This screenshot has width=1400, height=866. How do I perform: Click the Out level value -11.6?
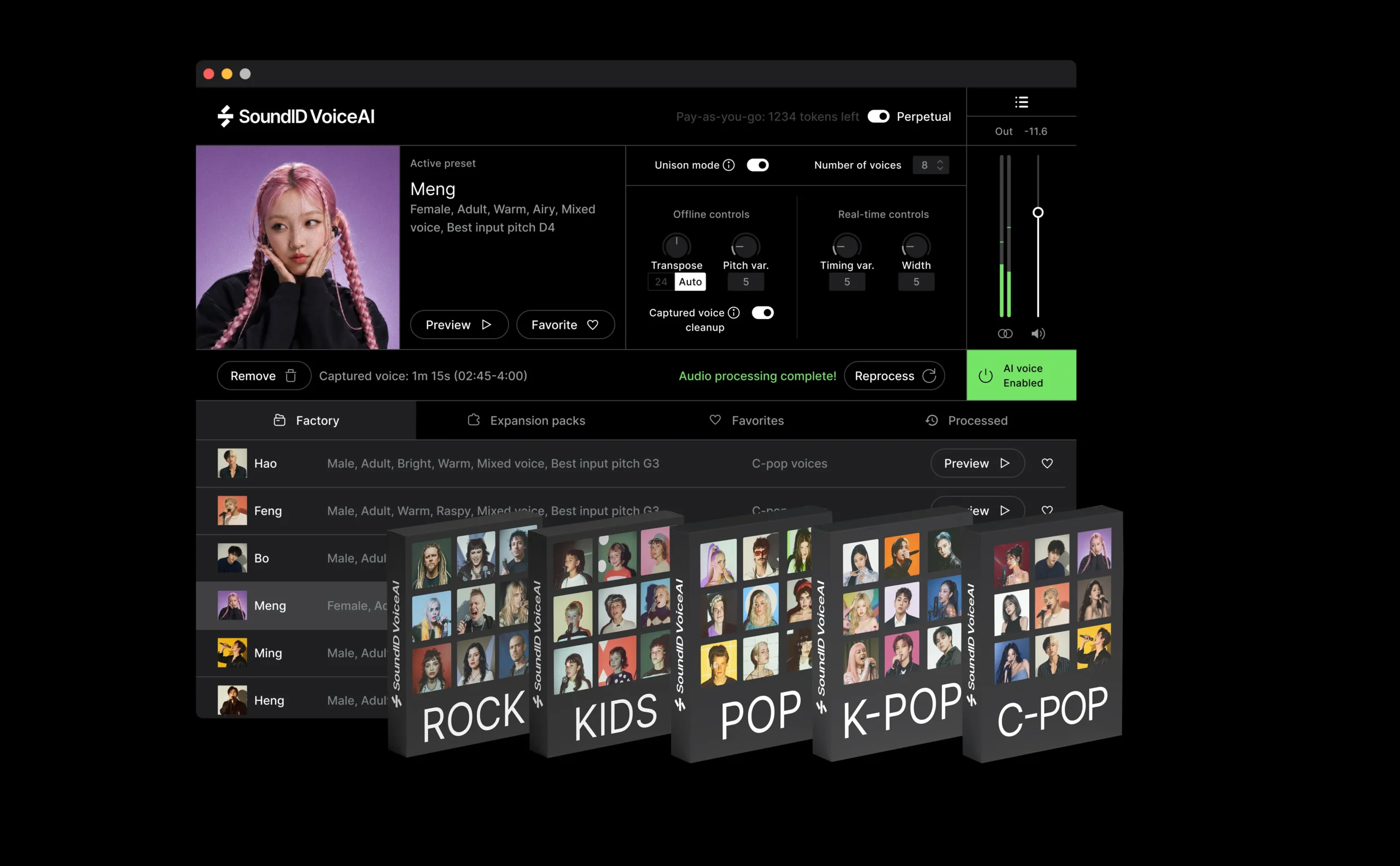click(x=1036, y=131)
